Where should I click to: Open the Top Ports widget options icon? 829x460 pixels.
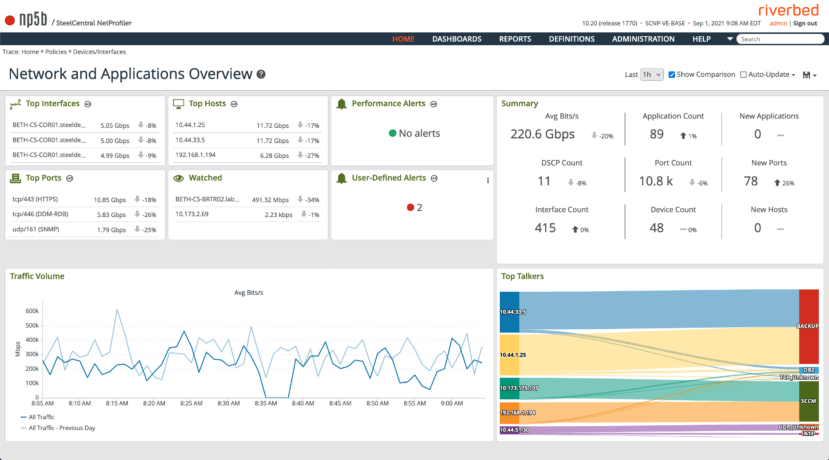[x=70, y=179]
